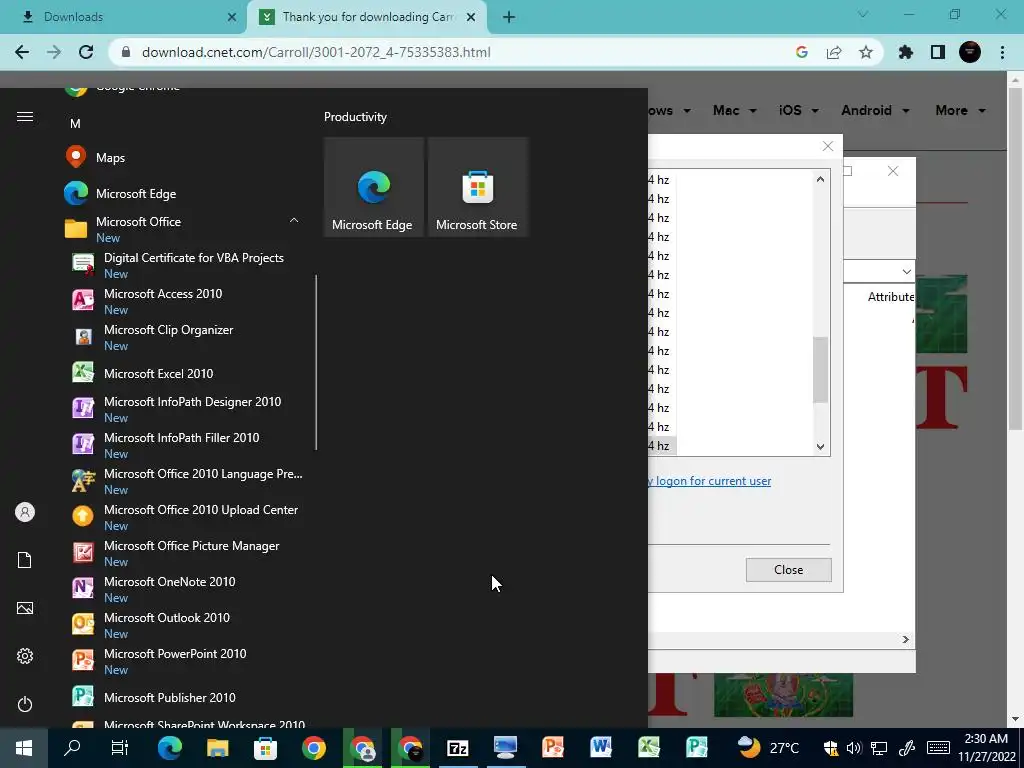Viewport: 1024px width, 768px height.
Task: Share this page from address bar
Action: coord(834,52)
